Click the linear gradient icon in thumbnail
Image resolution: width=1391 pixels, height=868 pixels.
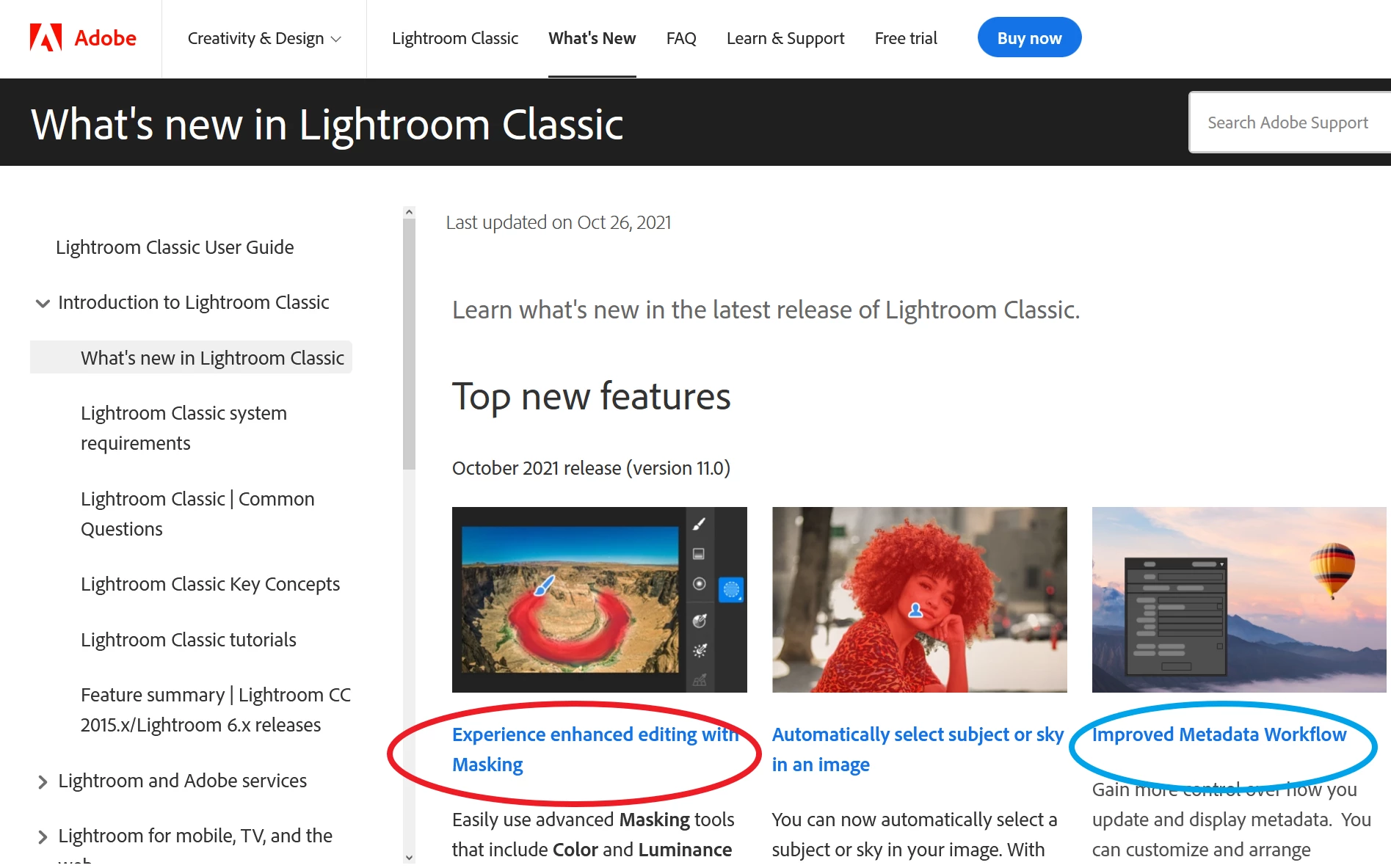(x=699, y=554)
